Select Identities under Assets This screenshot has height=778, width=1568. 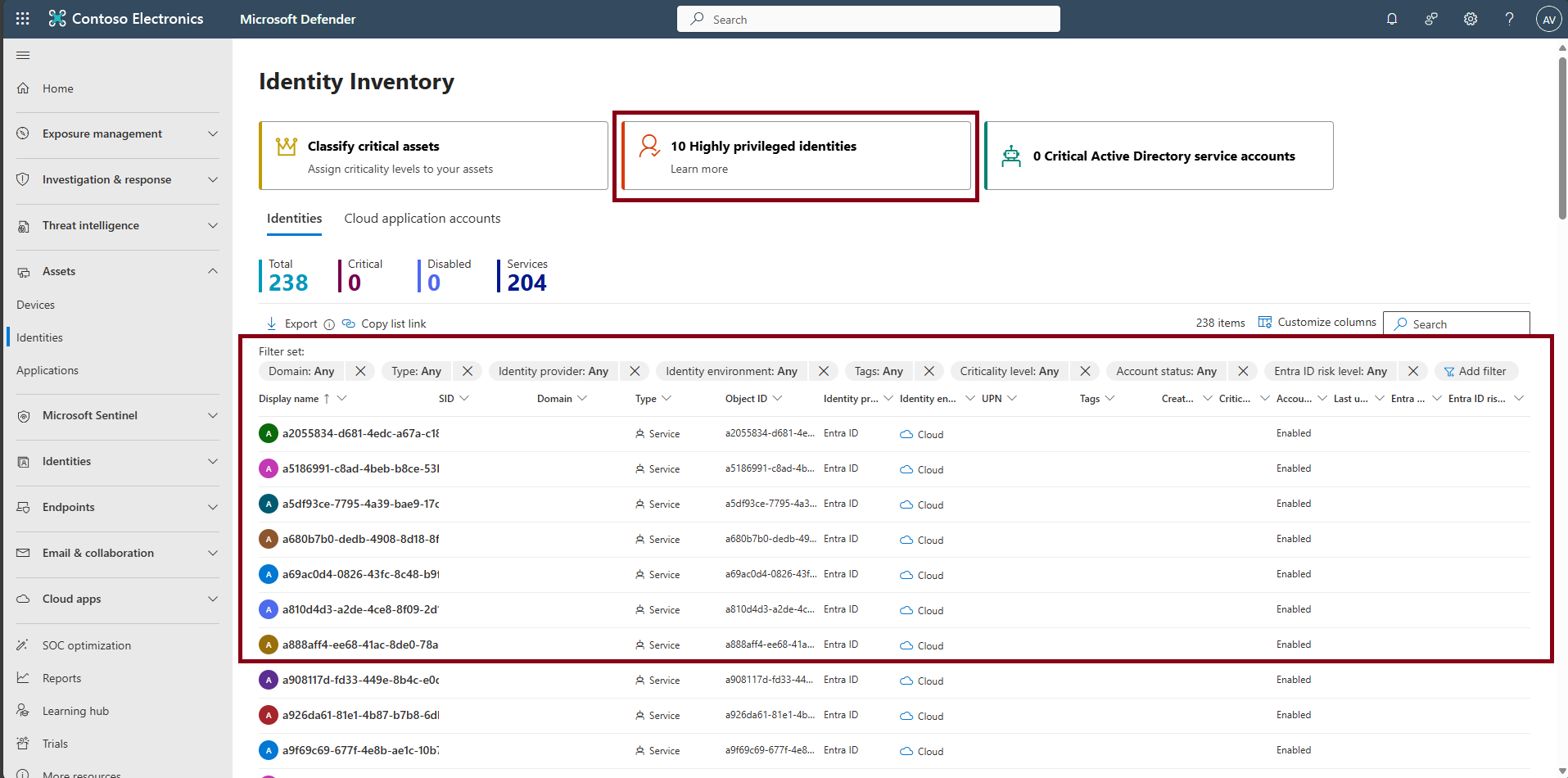[x=39, y=337]
